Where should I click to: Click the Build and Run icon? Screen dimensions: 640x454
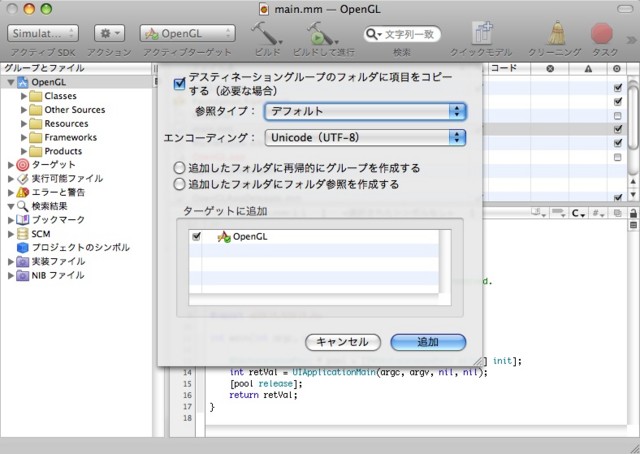coord(322,33)
